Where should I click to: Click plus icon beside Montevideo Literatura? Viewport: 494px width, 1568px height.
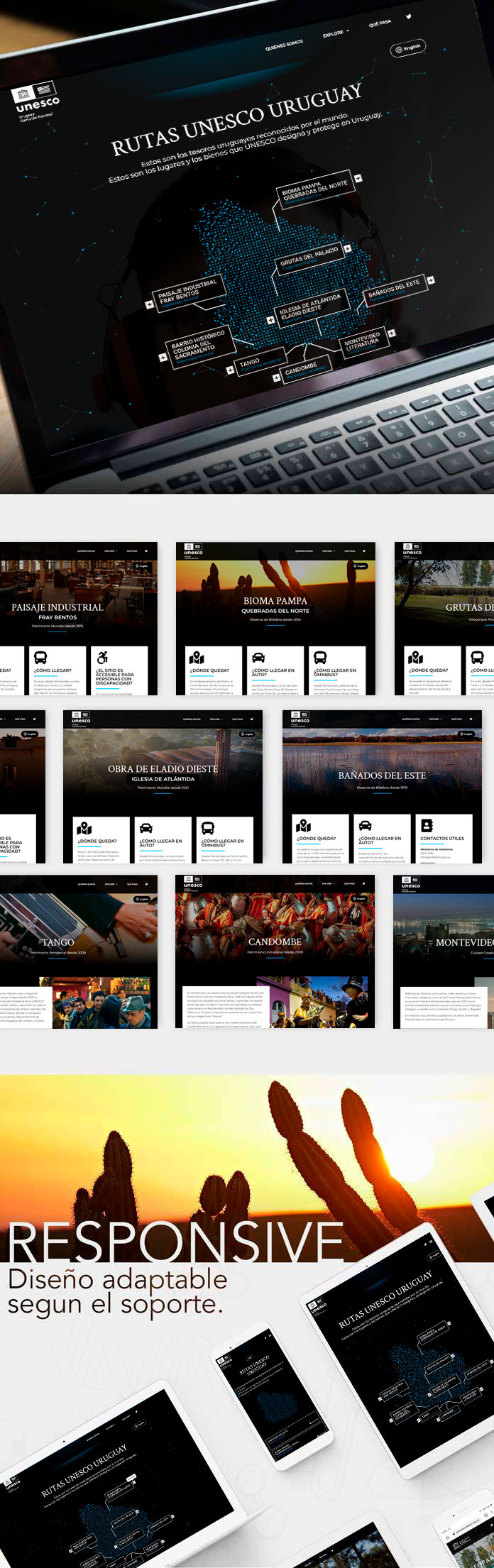click(x=392, y=333)
